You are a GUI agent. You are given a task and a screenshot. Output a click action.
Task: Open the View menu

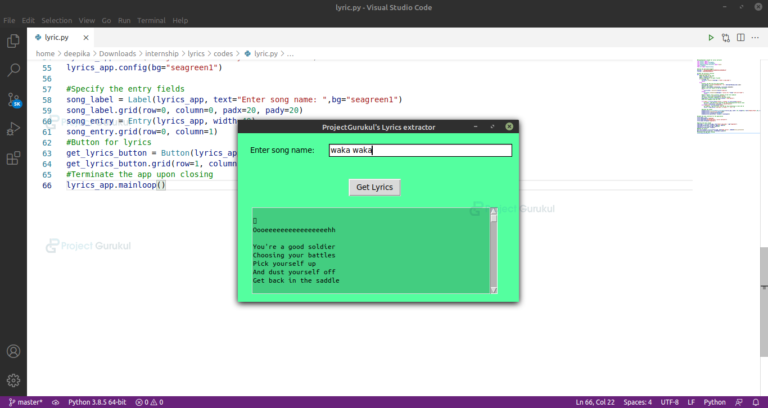click(x=87, y=21)
